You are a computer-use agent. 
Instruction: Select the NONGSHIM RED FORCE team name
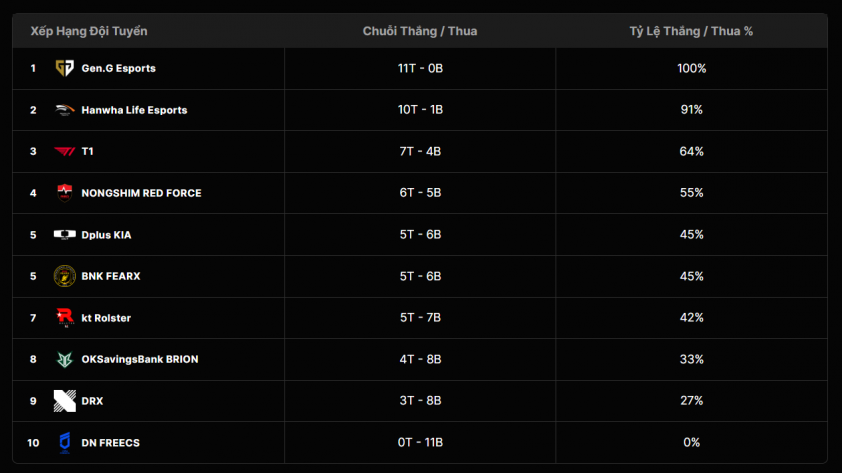click(x=141, y=193)
